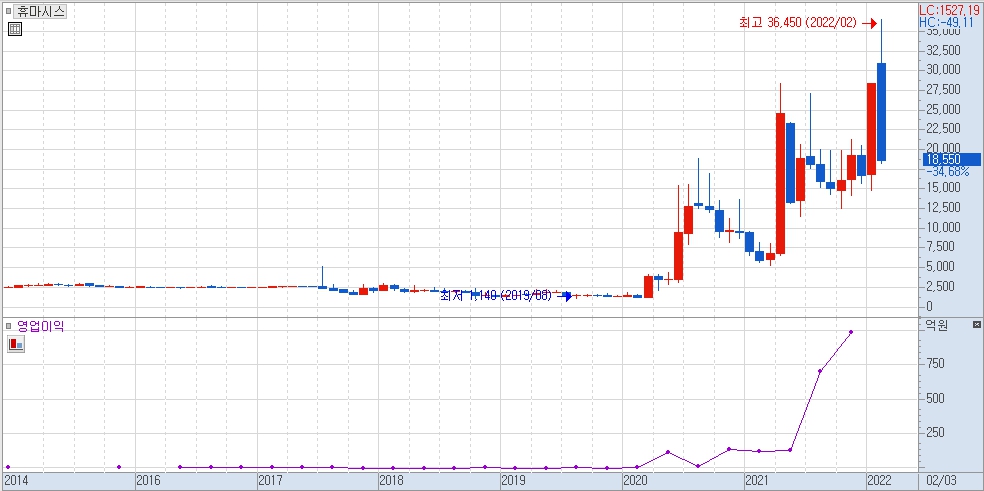The width and height of the screenshot is (984, 491).
Task: Click the 25,000 price axis value
Action: coord(943,109)
